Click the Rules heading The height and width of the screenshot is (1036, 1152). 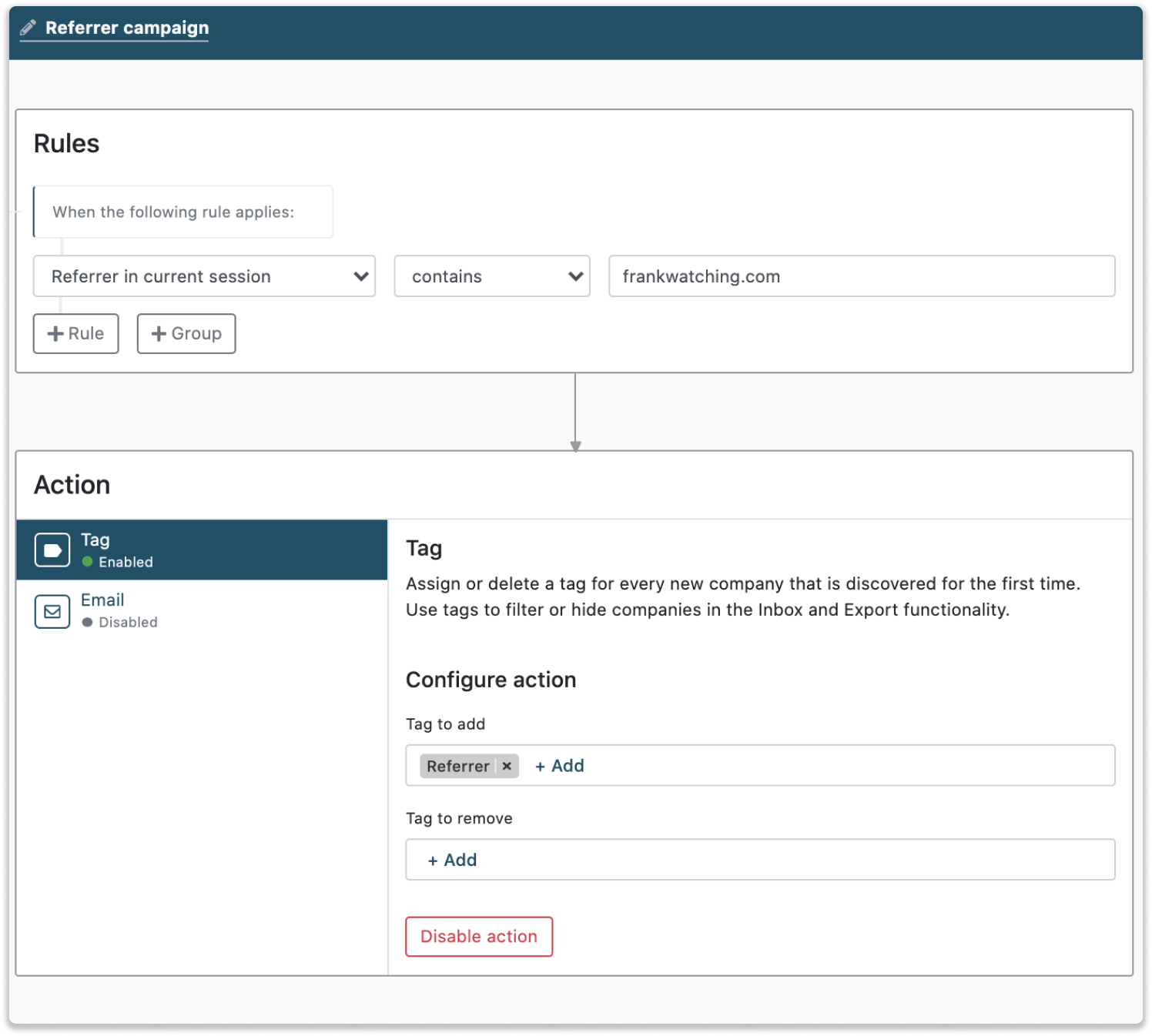click(67, 144)
